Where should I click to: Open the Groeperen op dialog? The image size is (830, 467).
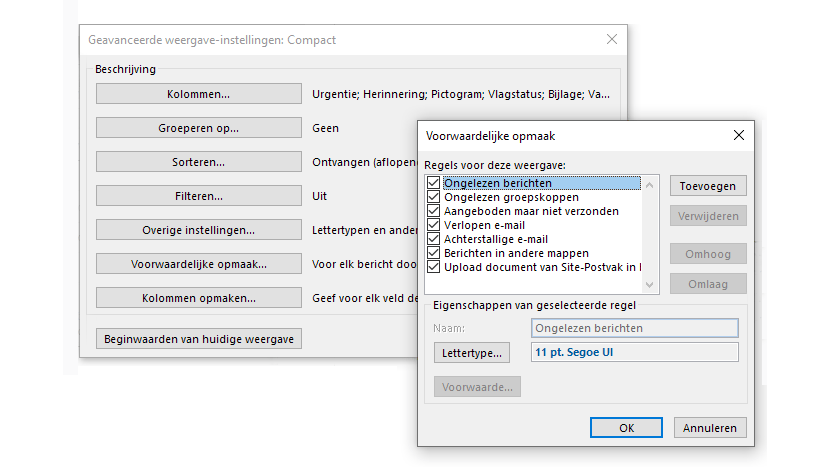coord(199,128)
